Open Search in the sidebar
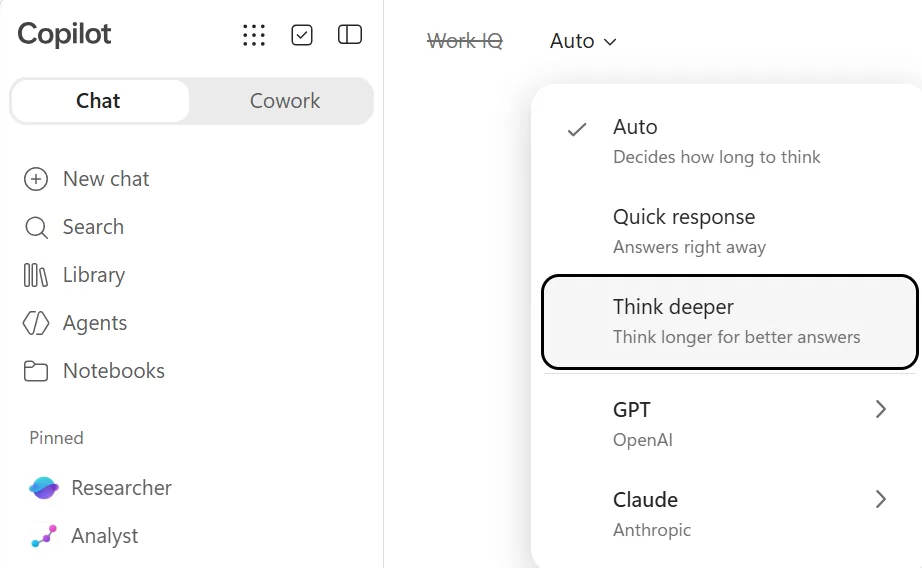This screenshot has height=568, width=922. click(74, 227)
